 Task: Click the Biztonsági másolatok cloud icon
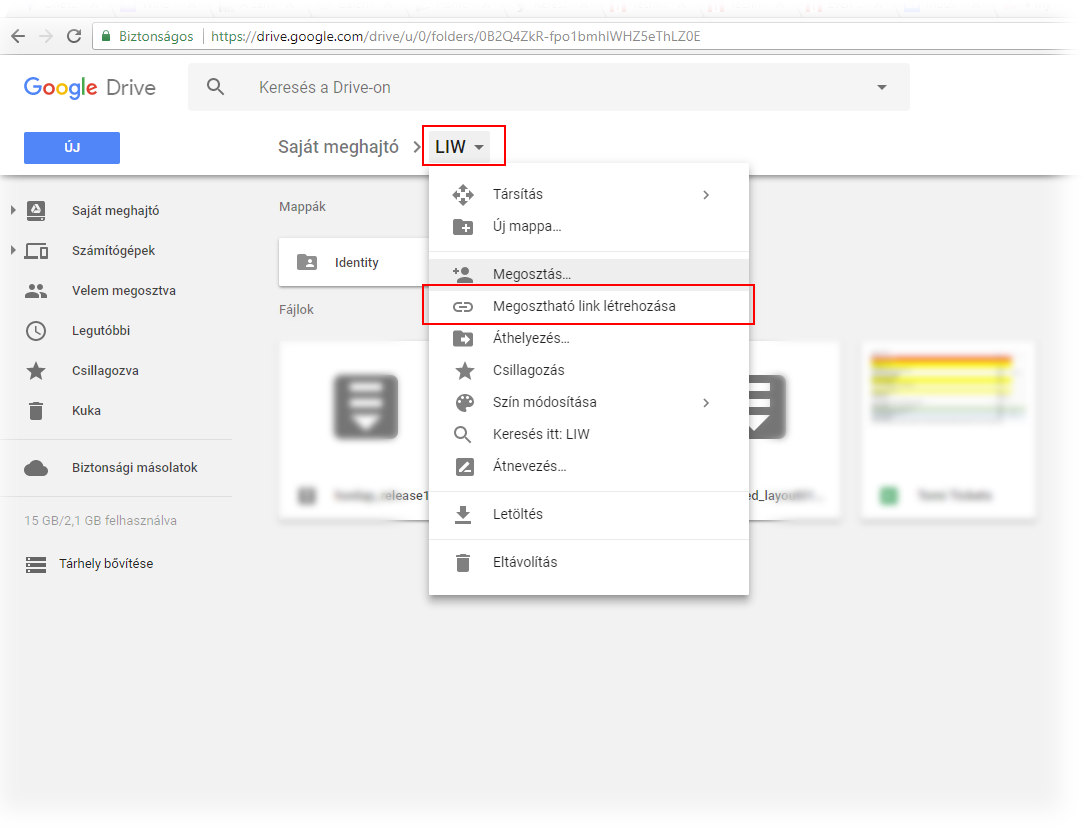click(x=36, y=468)
